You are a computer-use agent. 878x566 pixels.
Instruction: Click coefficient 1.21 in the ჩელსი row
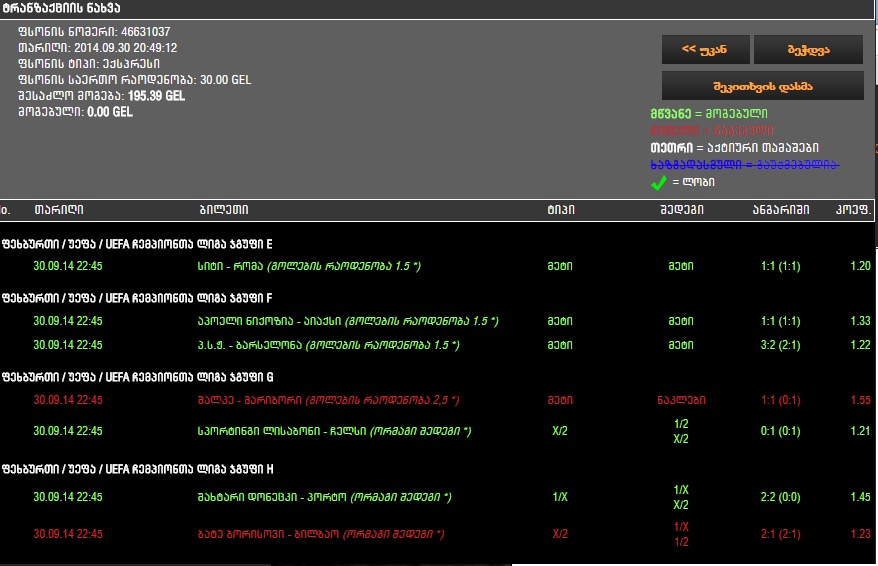point(861,431)
